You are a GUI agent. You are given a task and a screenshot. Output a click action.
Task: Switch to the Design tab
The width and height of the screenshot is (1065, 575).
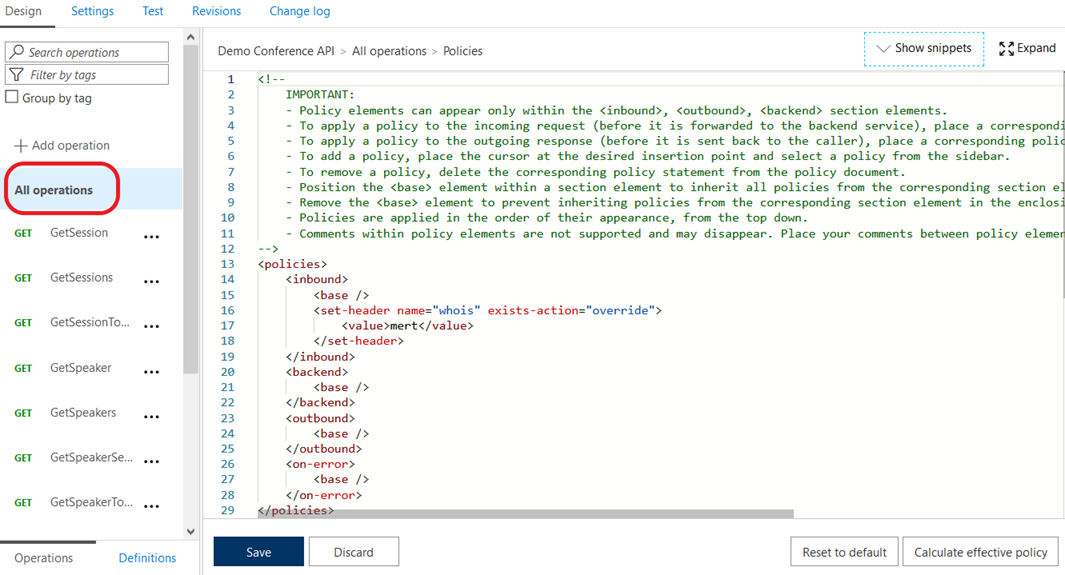tap(23, 12)
